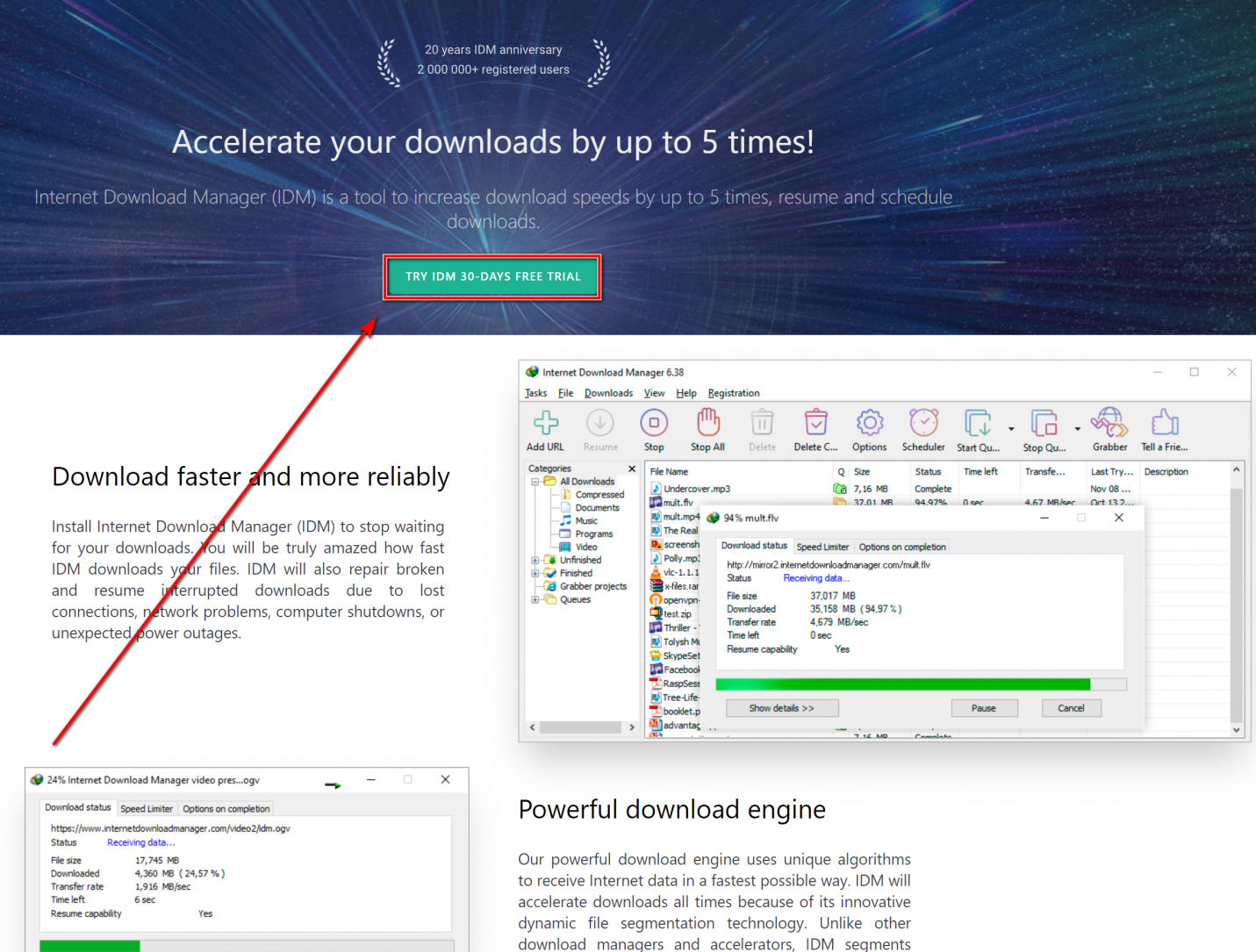Open the Stop Queue dropdown arrow

point(1077,429)
